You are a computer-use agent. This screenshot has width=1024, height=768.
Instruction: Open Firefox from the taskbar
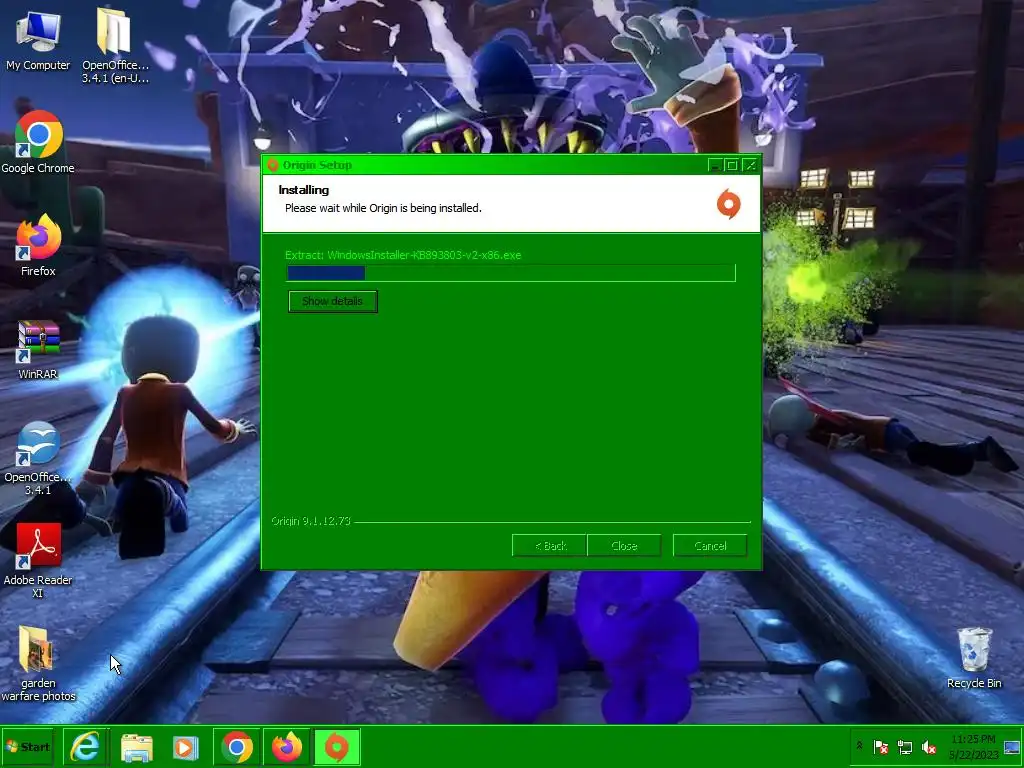pos(287,746)
